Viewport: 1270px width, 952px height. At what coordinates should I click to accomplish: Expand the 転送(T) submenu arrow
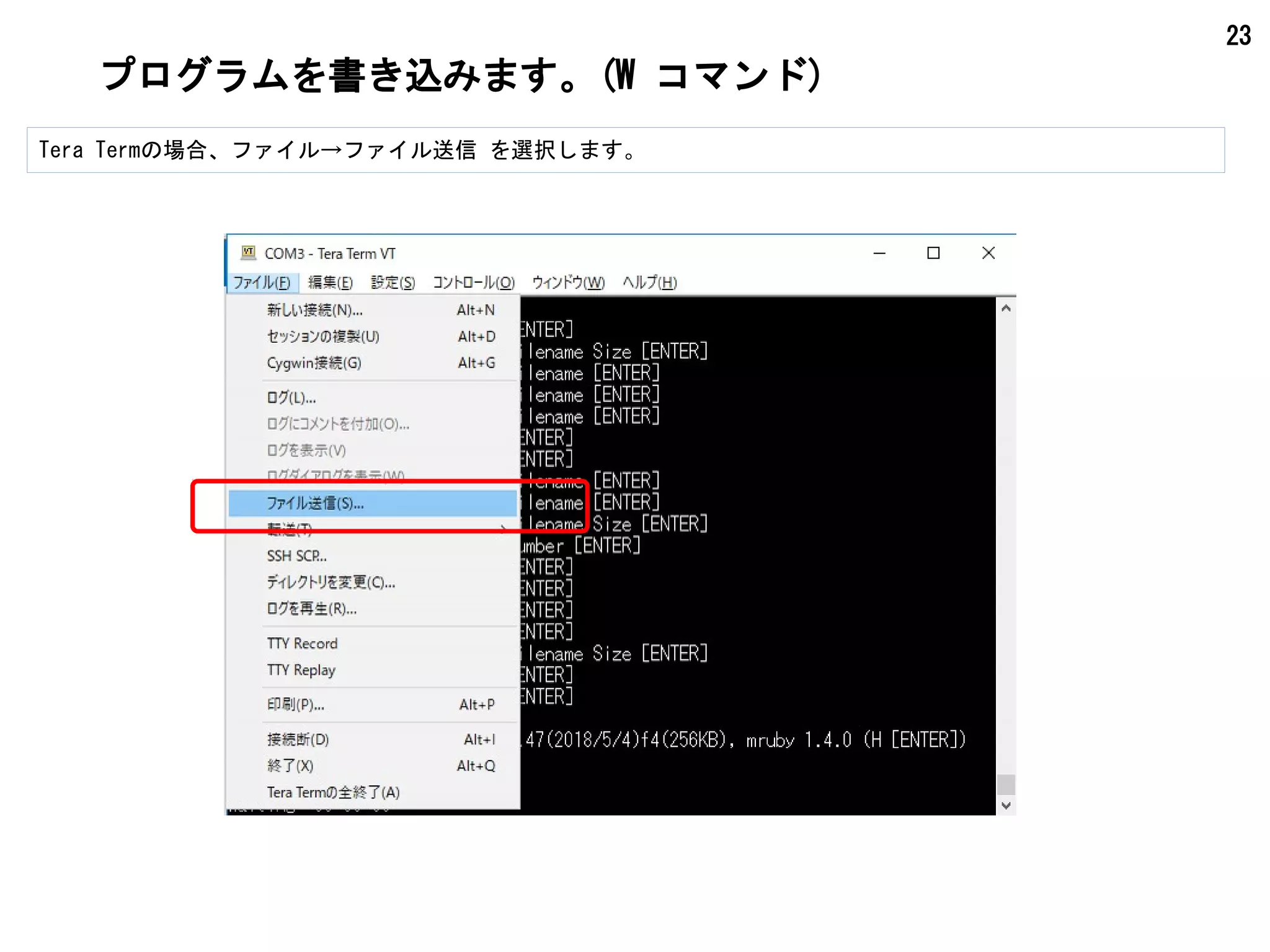click(x=504, y=529)
